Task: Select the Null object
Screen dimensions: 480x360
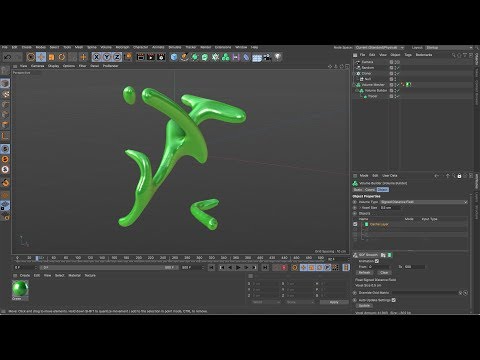Action: (368, 79)
